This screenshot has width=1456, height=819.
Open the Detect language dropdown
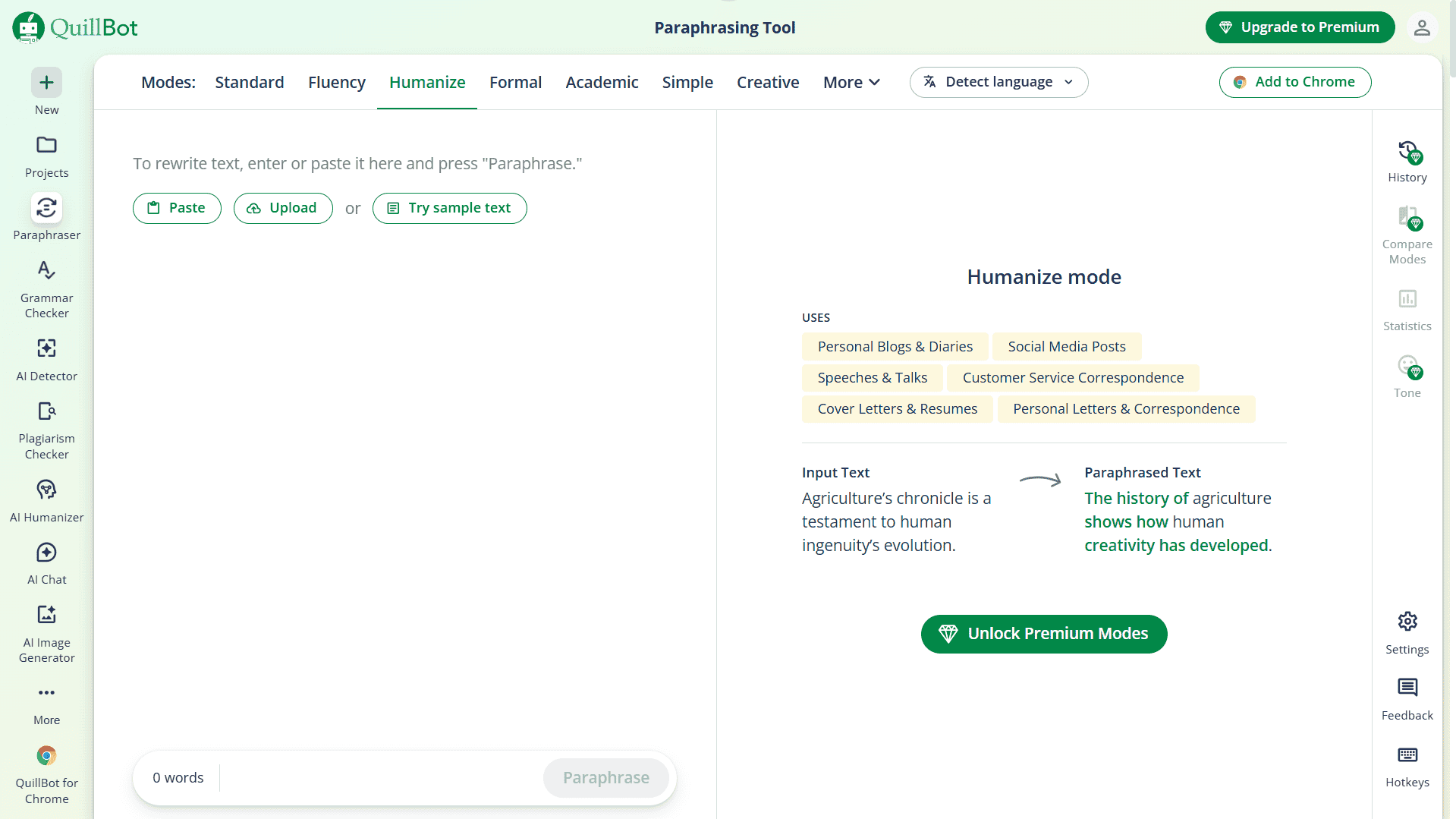[x=998, y=82]
